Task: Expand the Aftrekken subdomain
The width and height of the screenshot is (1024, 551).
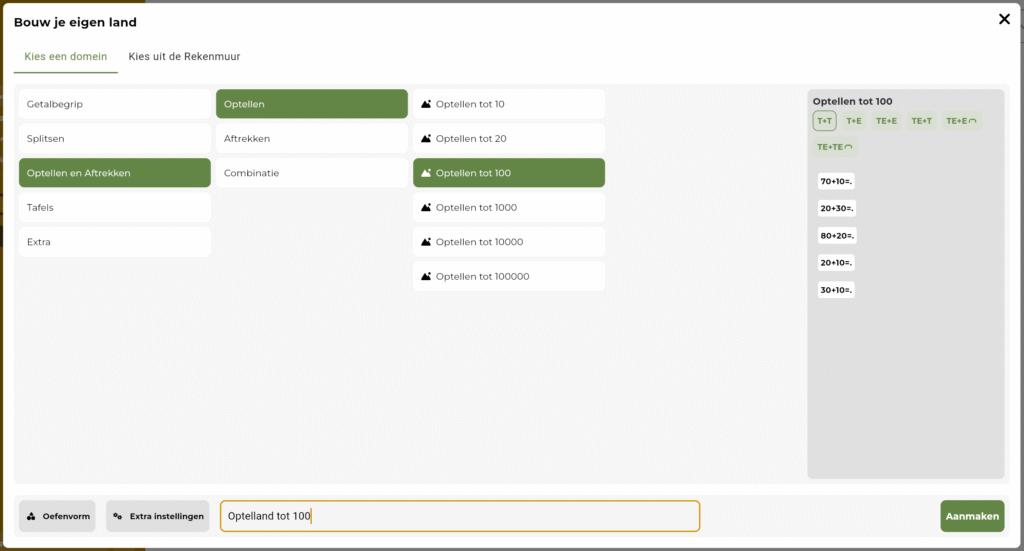Action: (311, 139)
